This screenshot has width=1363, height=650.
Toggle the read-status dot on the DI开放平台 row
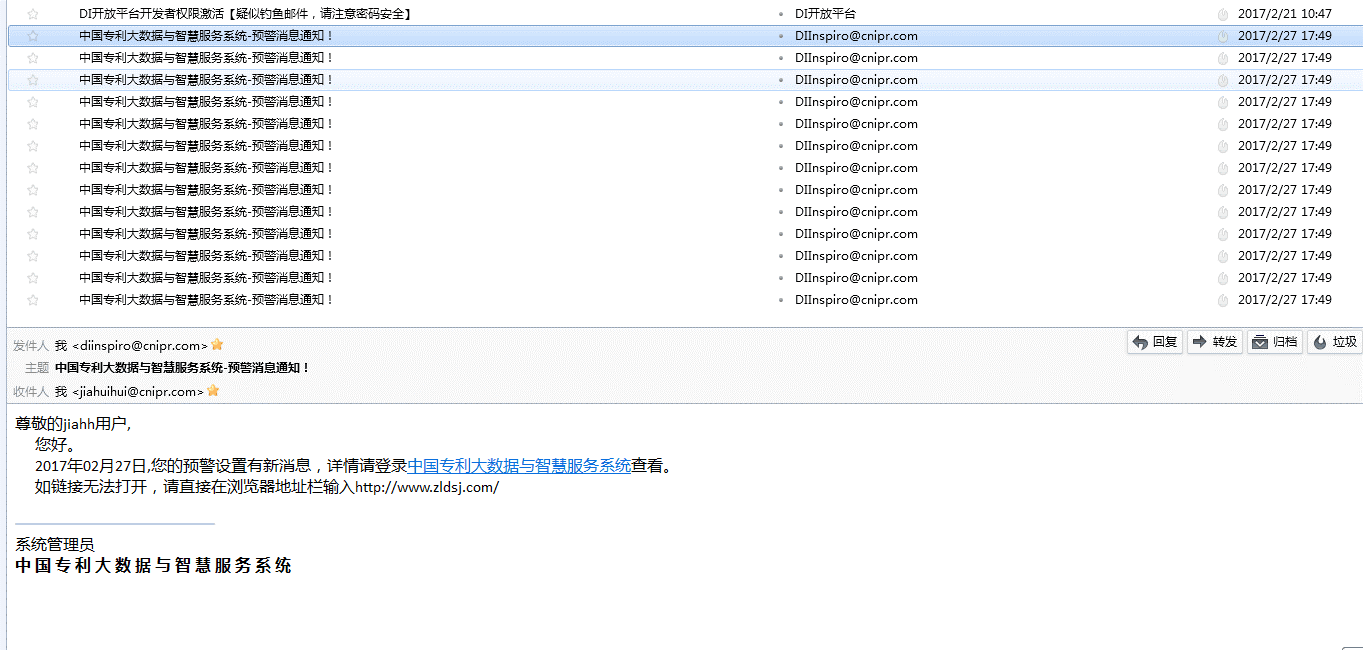coord(781,14)
